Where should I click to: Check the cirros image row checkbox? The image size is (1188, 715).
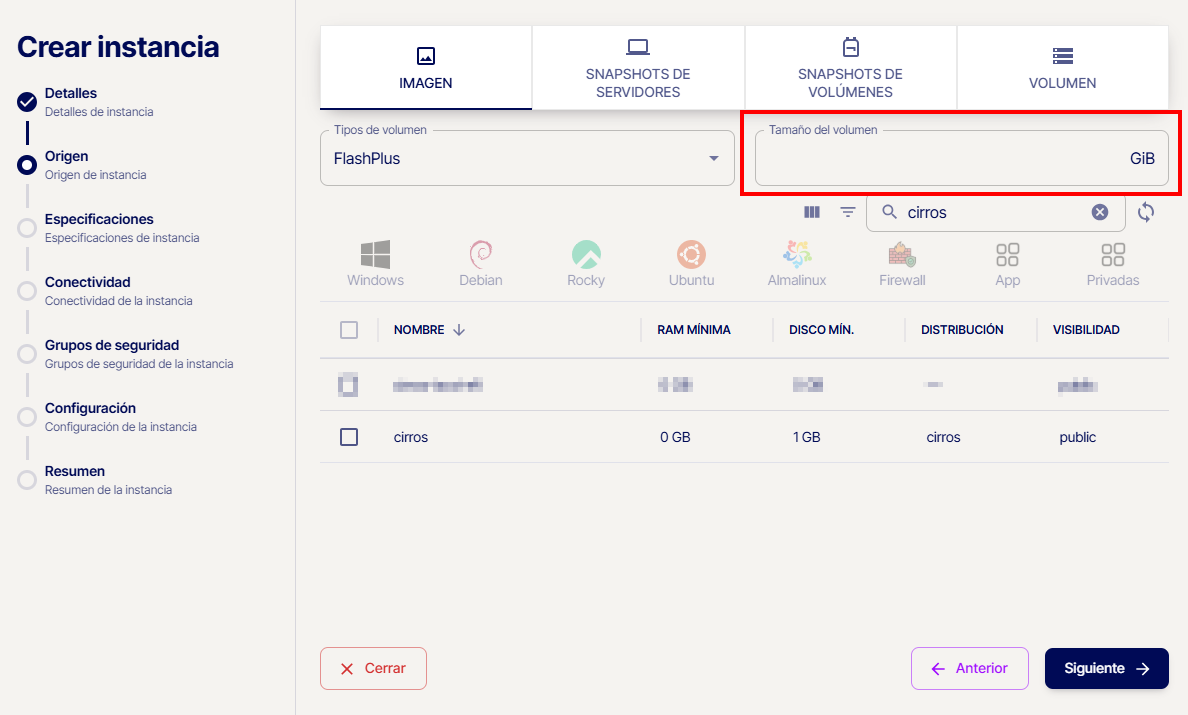pos(349,437)
